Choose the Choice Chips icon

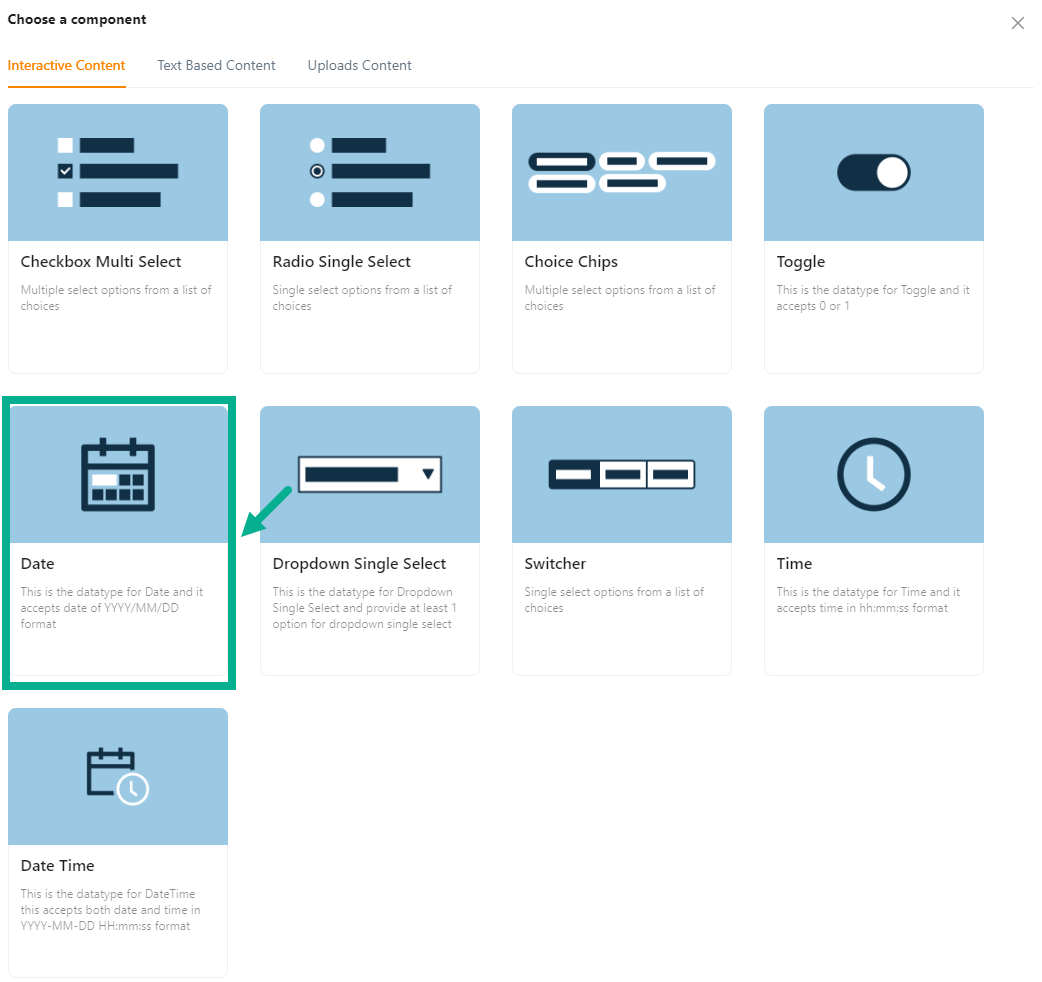point(621,172)
